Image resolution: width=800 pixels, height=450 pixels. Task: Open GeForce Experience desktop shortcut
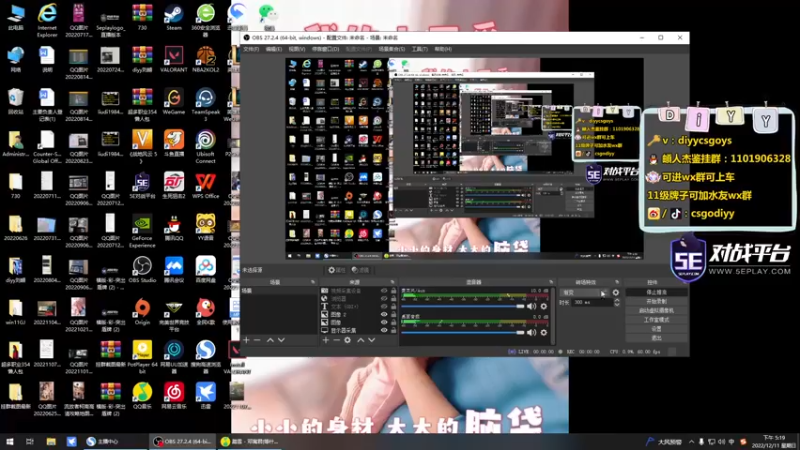coord(142,231)
